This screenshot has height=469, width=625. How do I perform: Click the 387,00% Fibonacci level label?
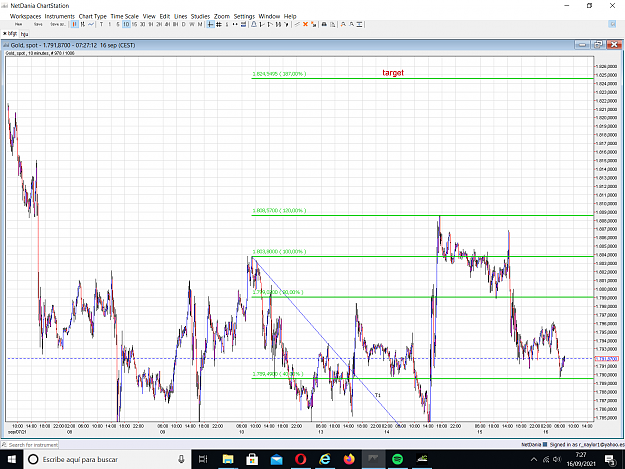[x=279, y=74]
